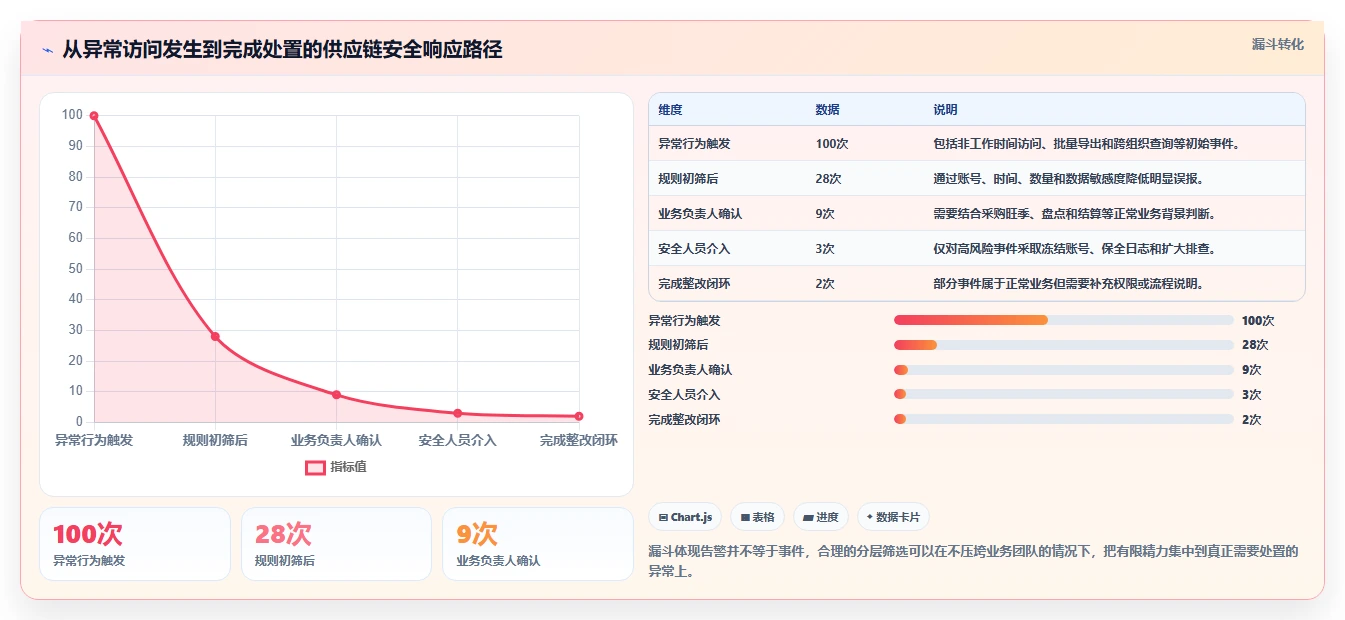The image size is (1345, 620).
Task: Click the 进度 chip
Action: [821, 517]
